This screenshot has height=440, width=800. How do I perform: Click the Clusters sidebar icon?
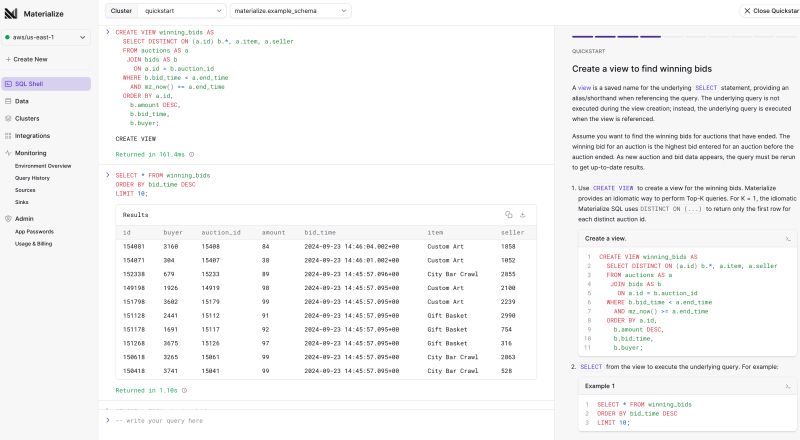8,118
